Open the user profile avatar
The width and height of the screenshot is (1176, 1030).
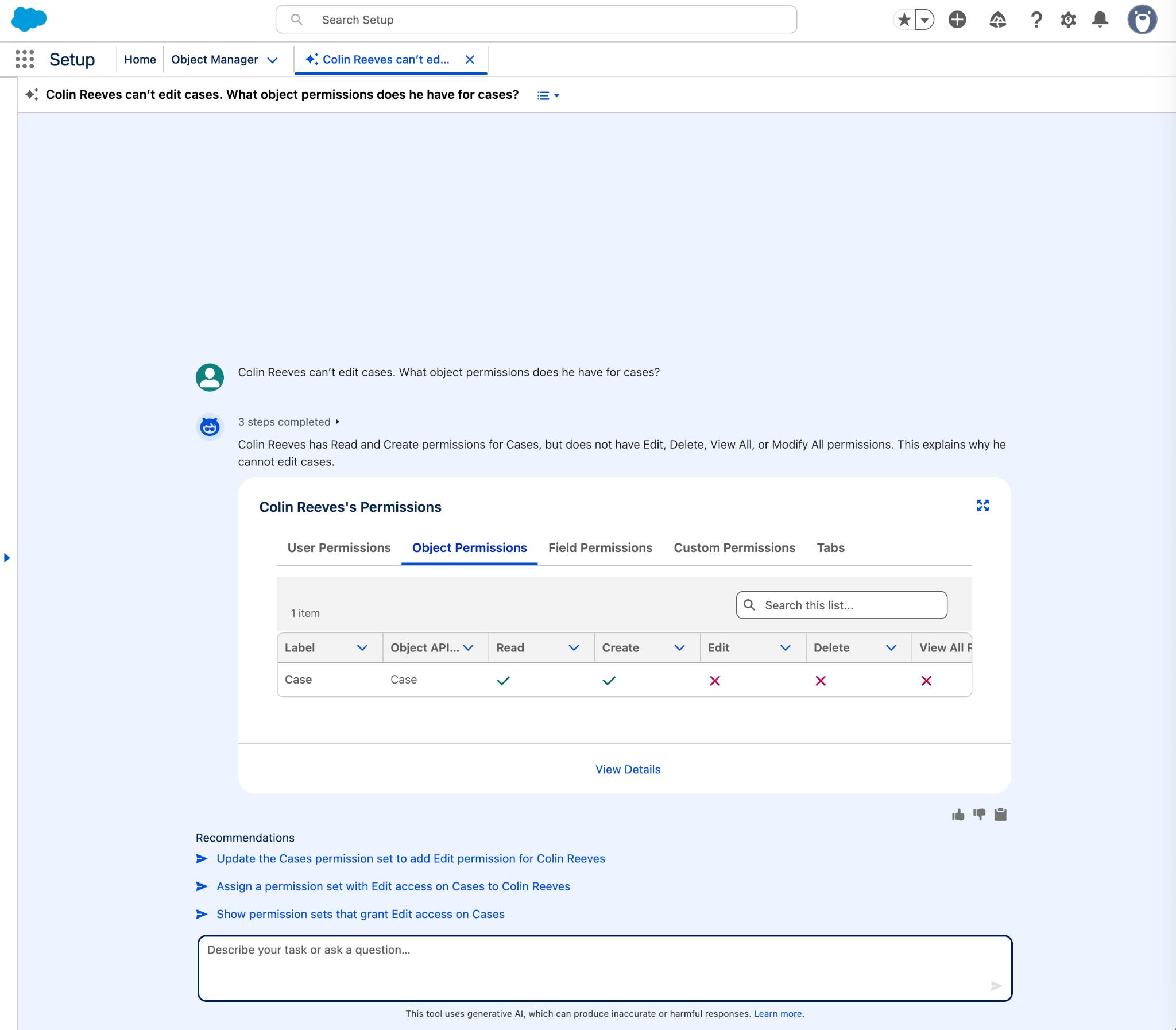1142,20
